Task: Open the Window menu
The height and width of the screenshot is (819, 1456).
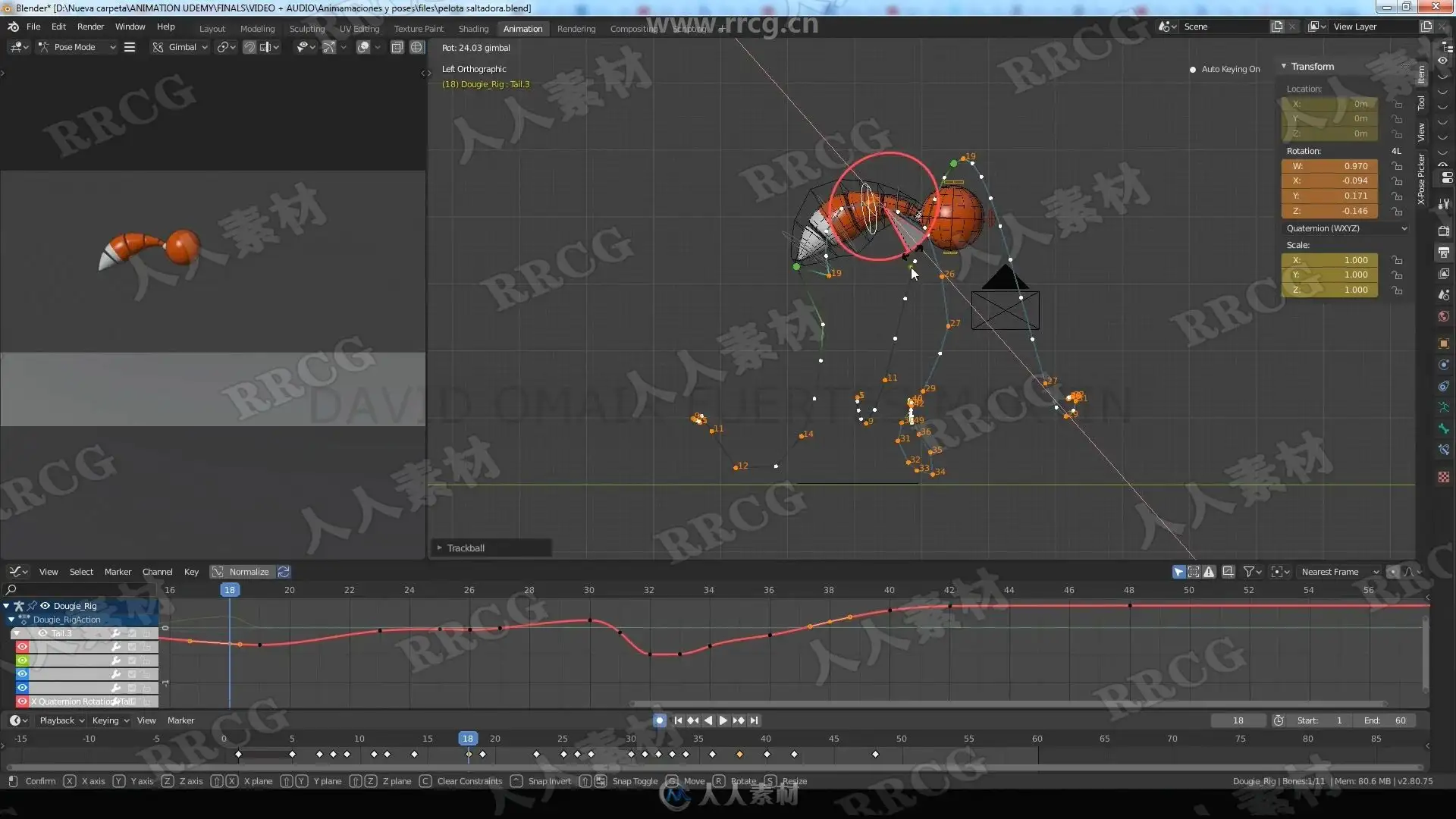Action: [130, 27]
